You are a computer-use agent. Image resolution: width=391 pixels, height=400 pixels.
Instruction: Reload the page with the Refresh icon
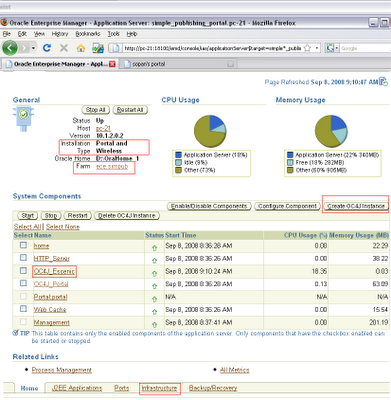click(47, 48)
